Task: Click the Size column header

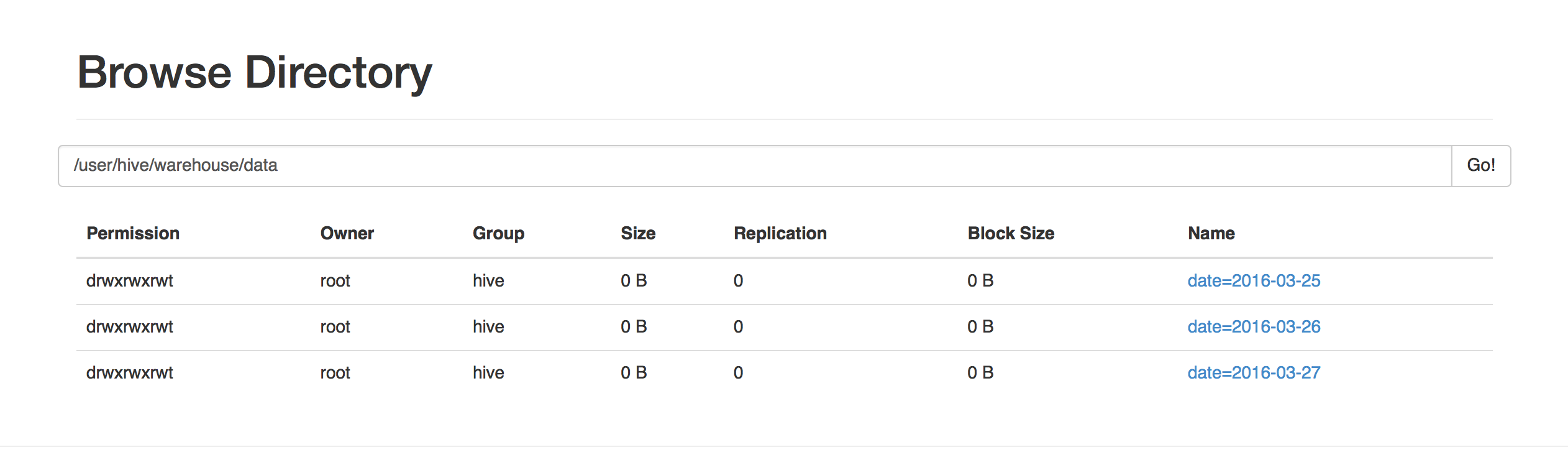Action: 638,234
